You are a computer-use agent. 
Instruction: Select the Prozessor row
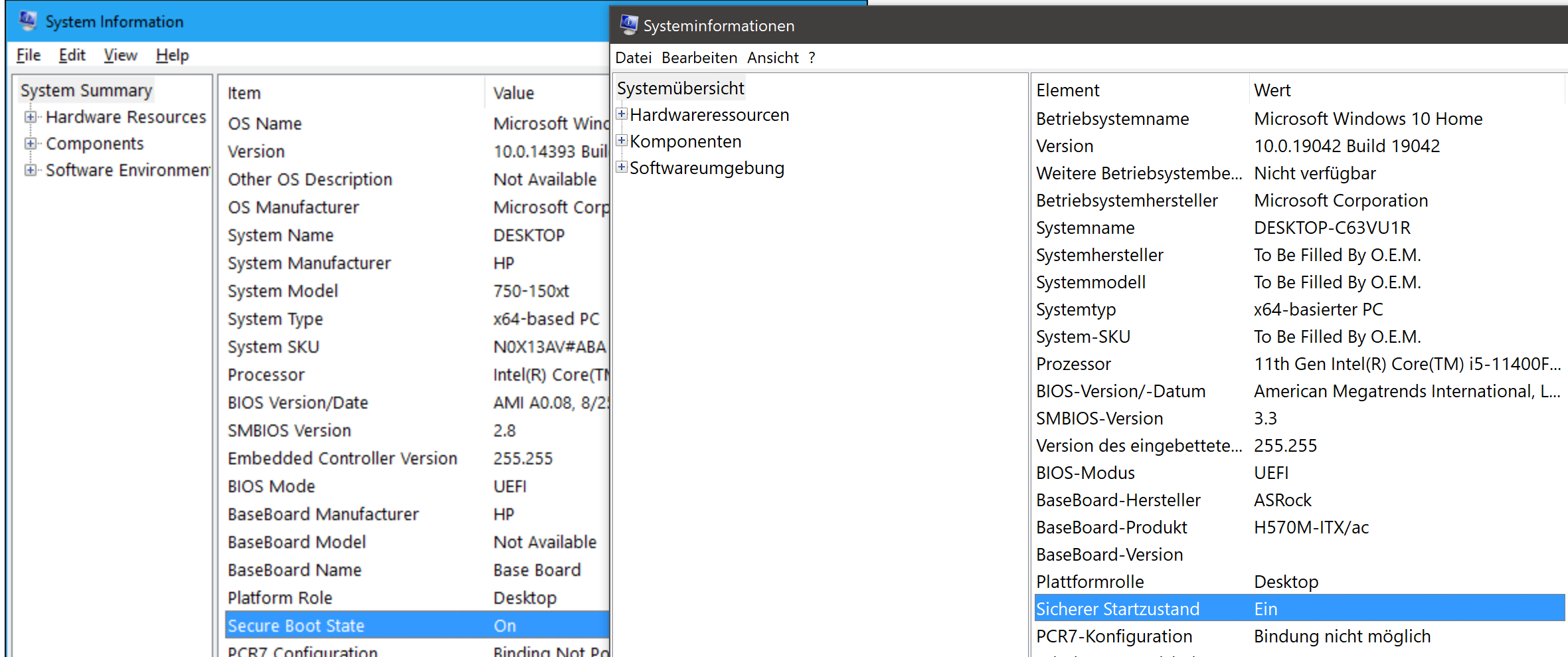[1300, 364]
